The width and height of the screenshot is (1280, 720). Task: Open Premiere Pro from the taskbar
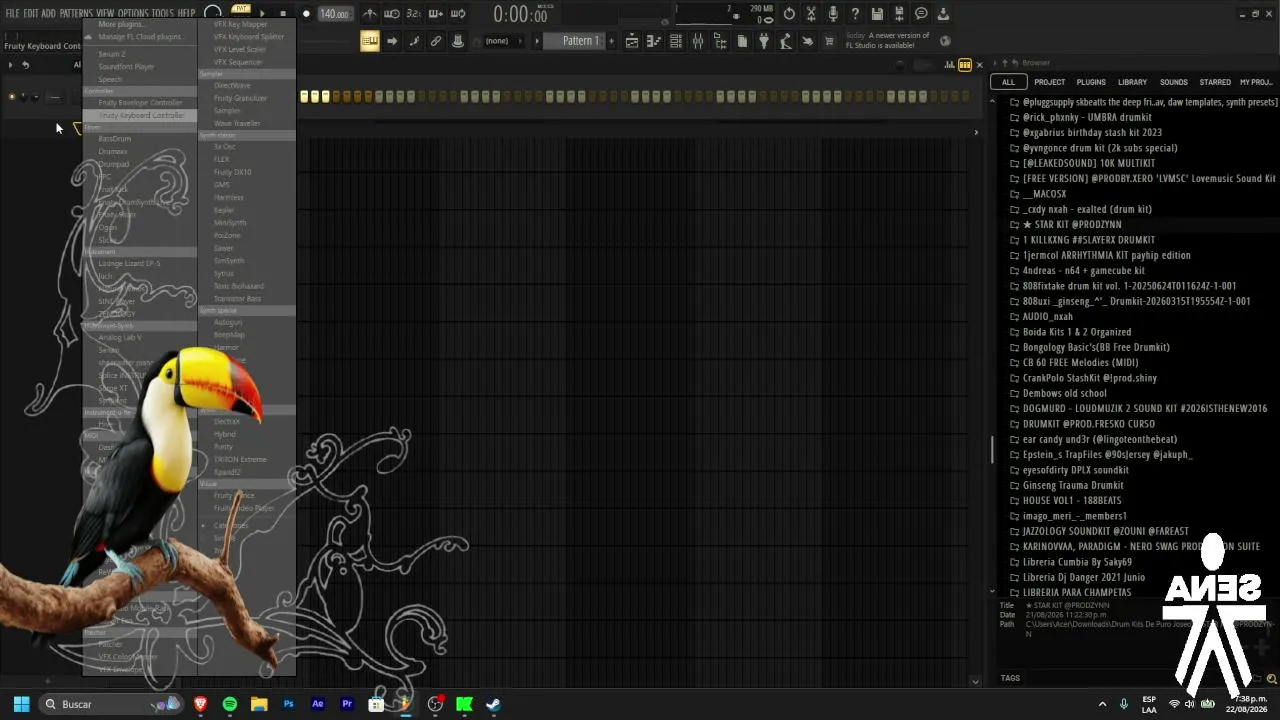click(x=347, y=704)
